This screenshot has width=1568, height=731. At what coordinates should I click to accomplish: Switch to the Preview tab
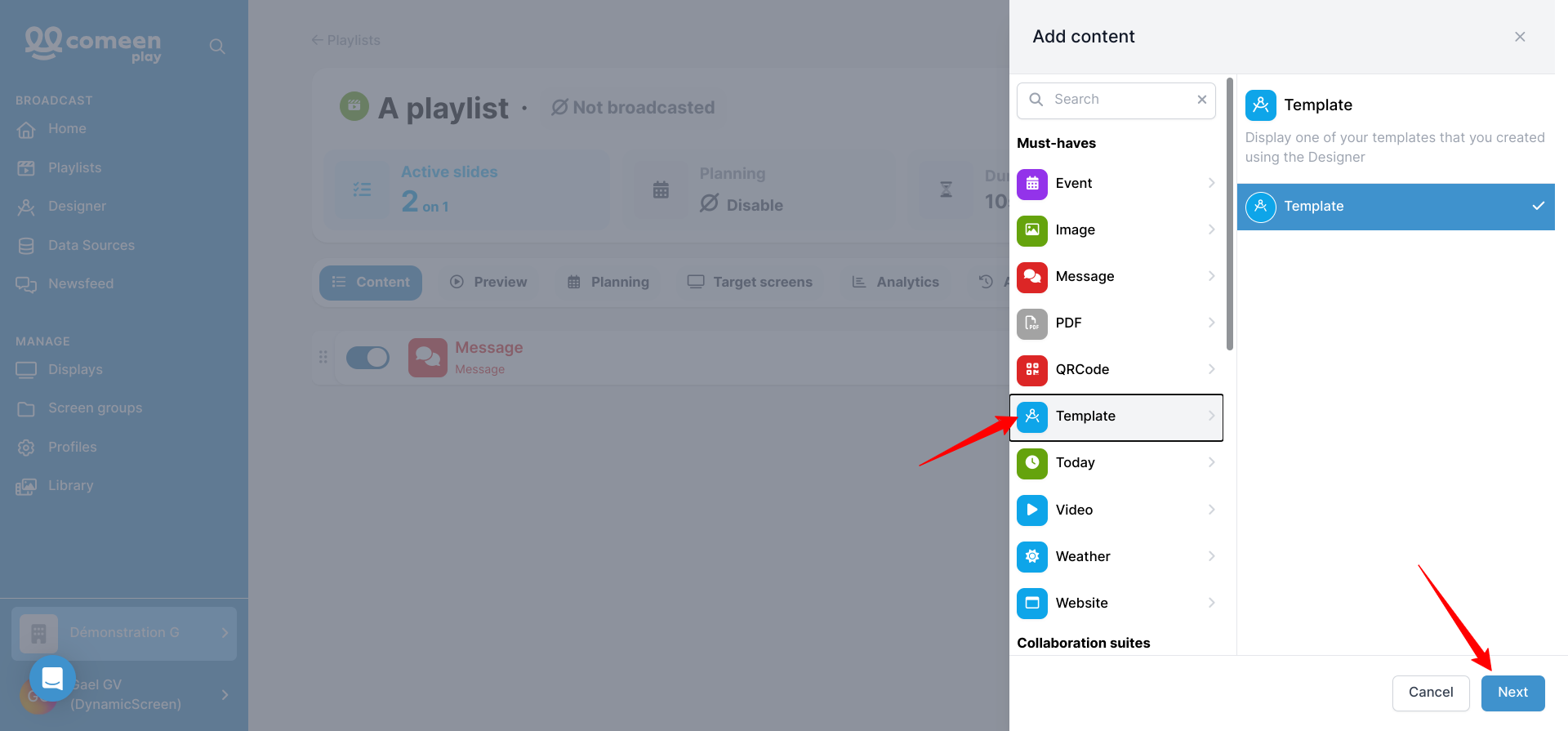488,283
